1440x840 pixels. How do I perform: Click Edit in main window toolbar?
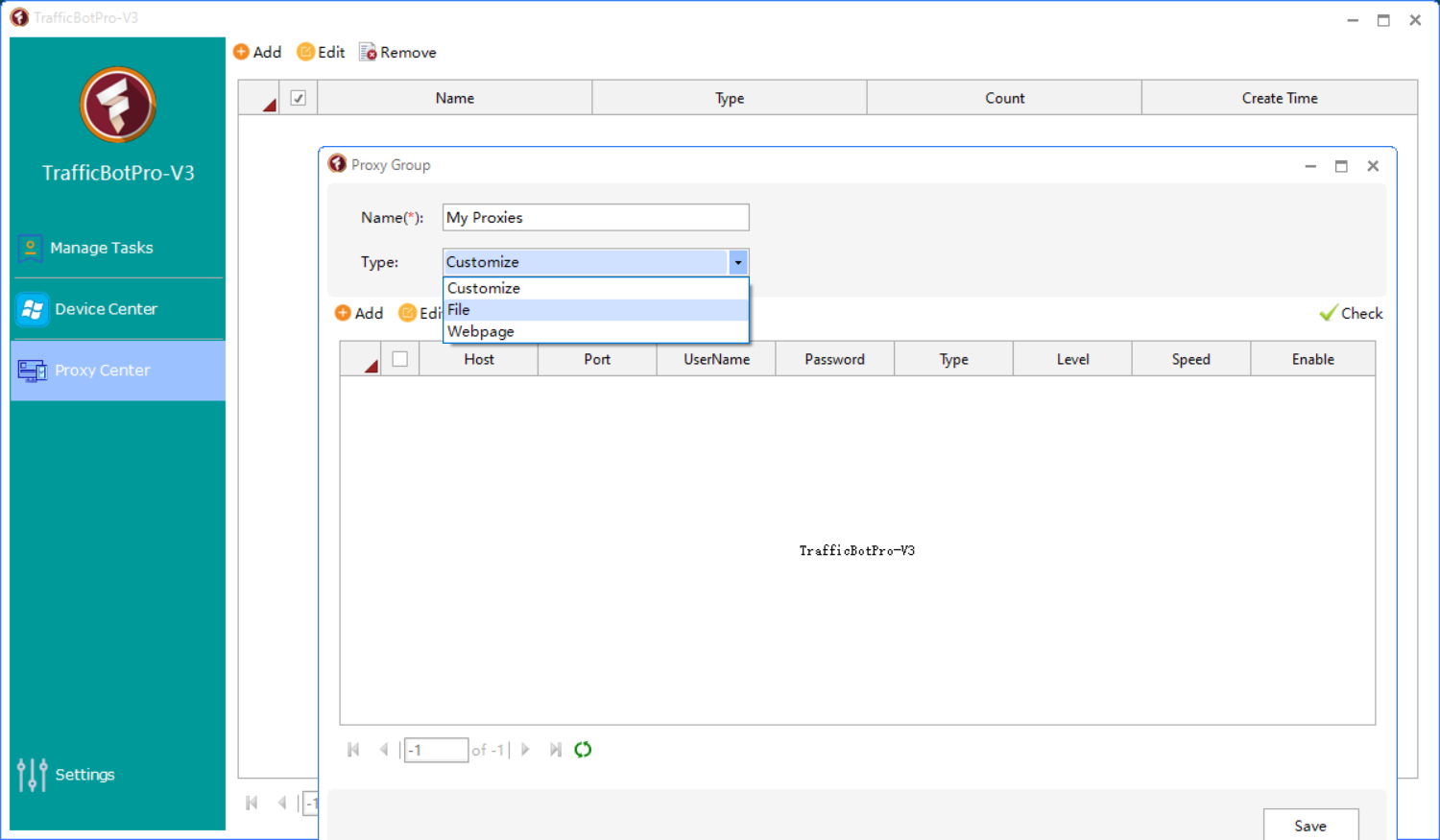coord(321,52)
